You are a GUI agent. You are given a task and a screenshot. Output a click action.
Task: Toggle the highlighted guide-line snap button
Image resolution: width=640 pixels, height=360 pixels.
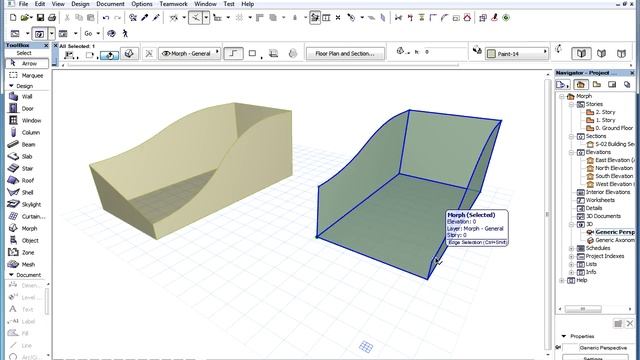click(196, 18)
